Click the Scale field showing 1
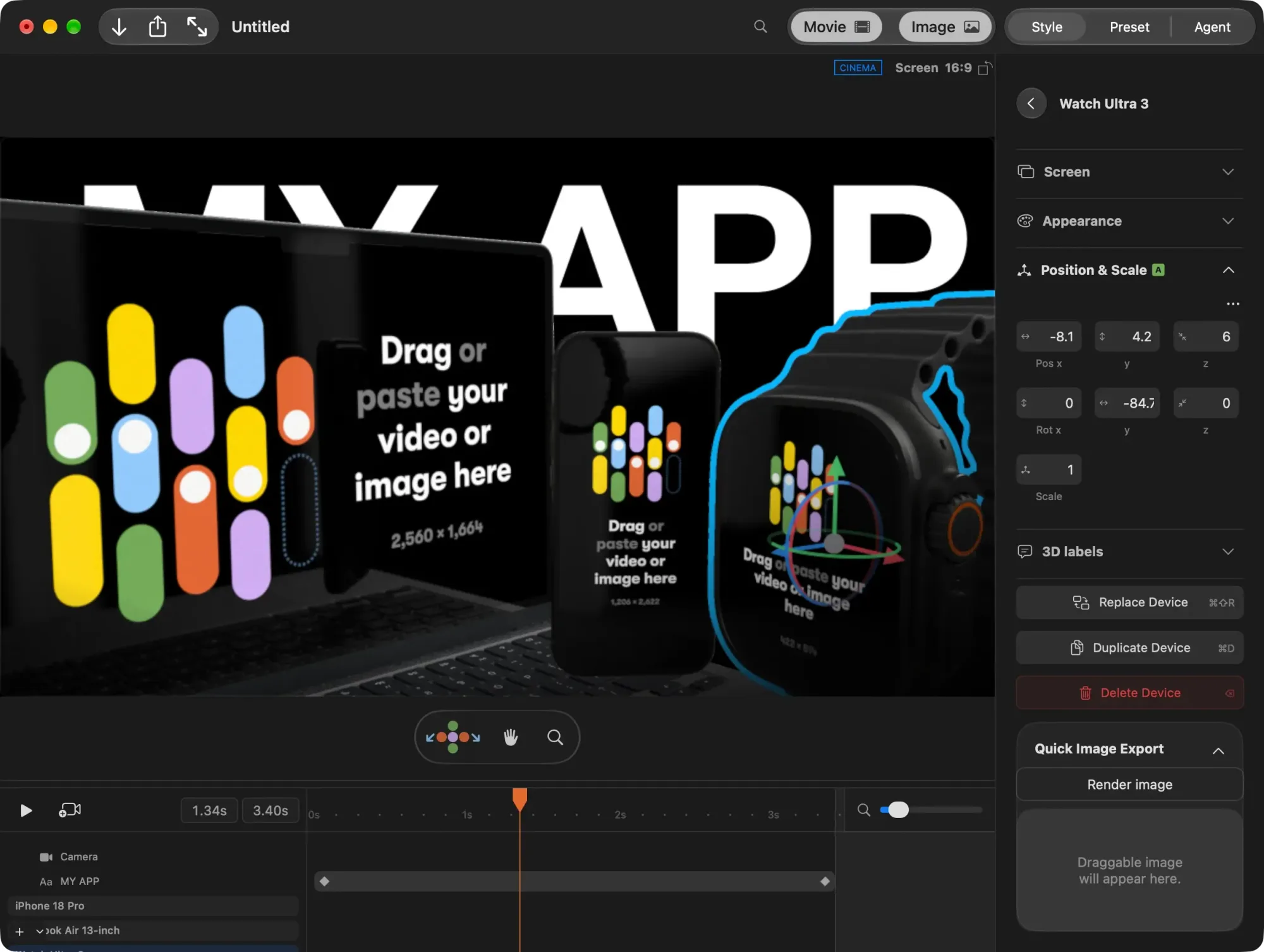The height and width of the screenshot is (952, 1264). point(1048,470)
